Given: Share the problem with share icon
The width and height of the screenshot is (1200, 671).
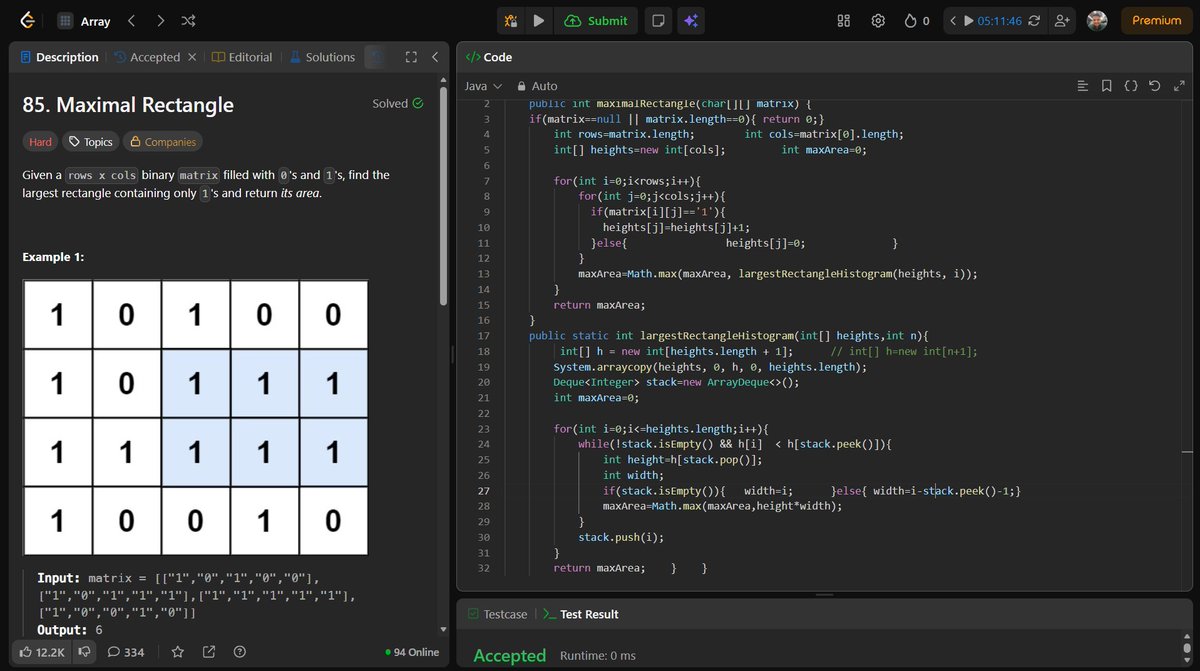Looking at the screenshot, I should (x=209, y=652).
